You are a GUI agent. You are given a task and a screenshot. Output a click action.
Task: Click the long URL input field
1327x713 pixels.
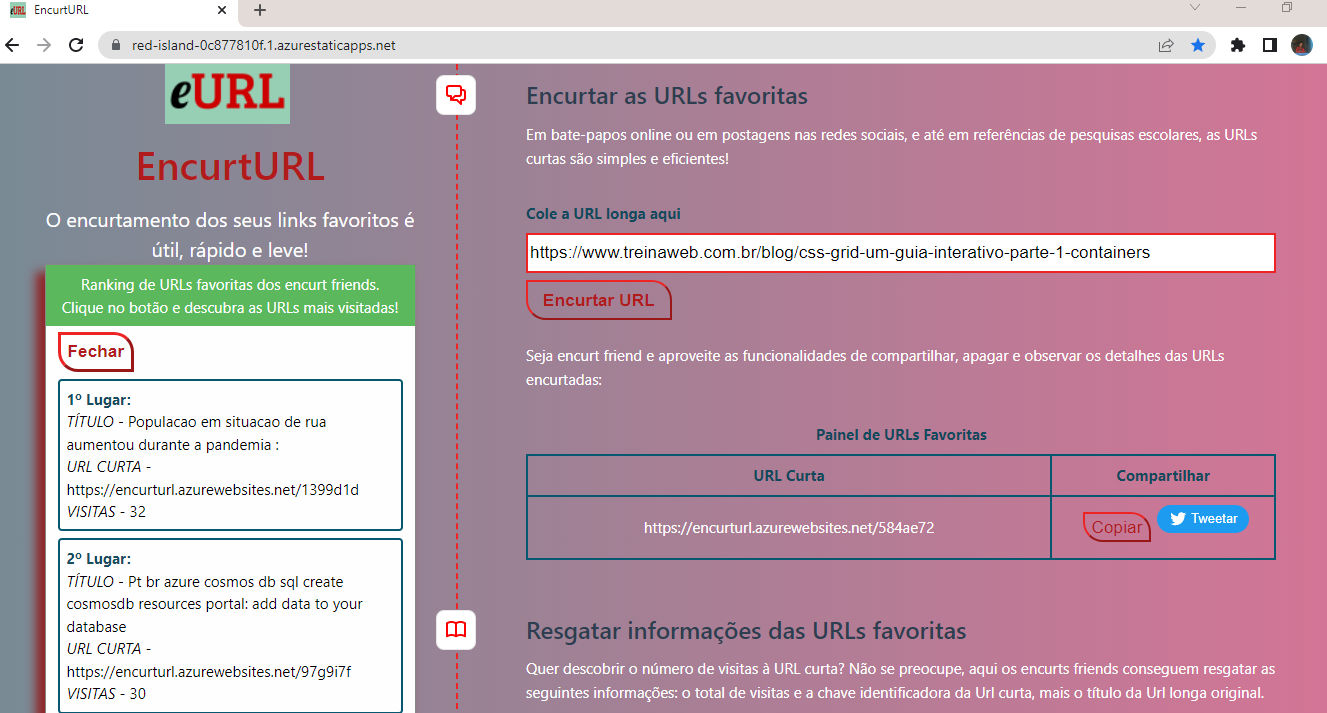900,253
